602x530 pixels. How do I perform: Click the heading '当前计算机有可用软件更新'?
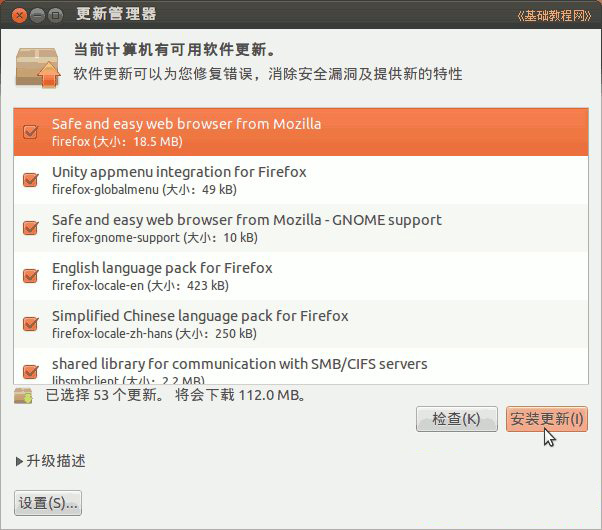point(175,50)
